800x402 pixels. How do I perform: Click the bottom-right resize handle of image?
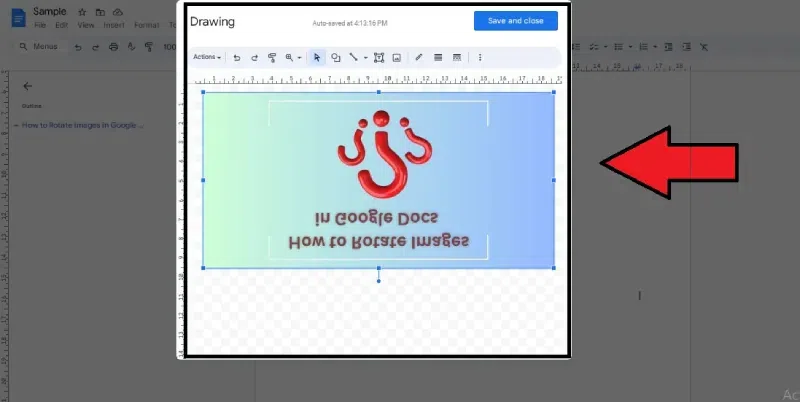(555, 268)
